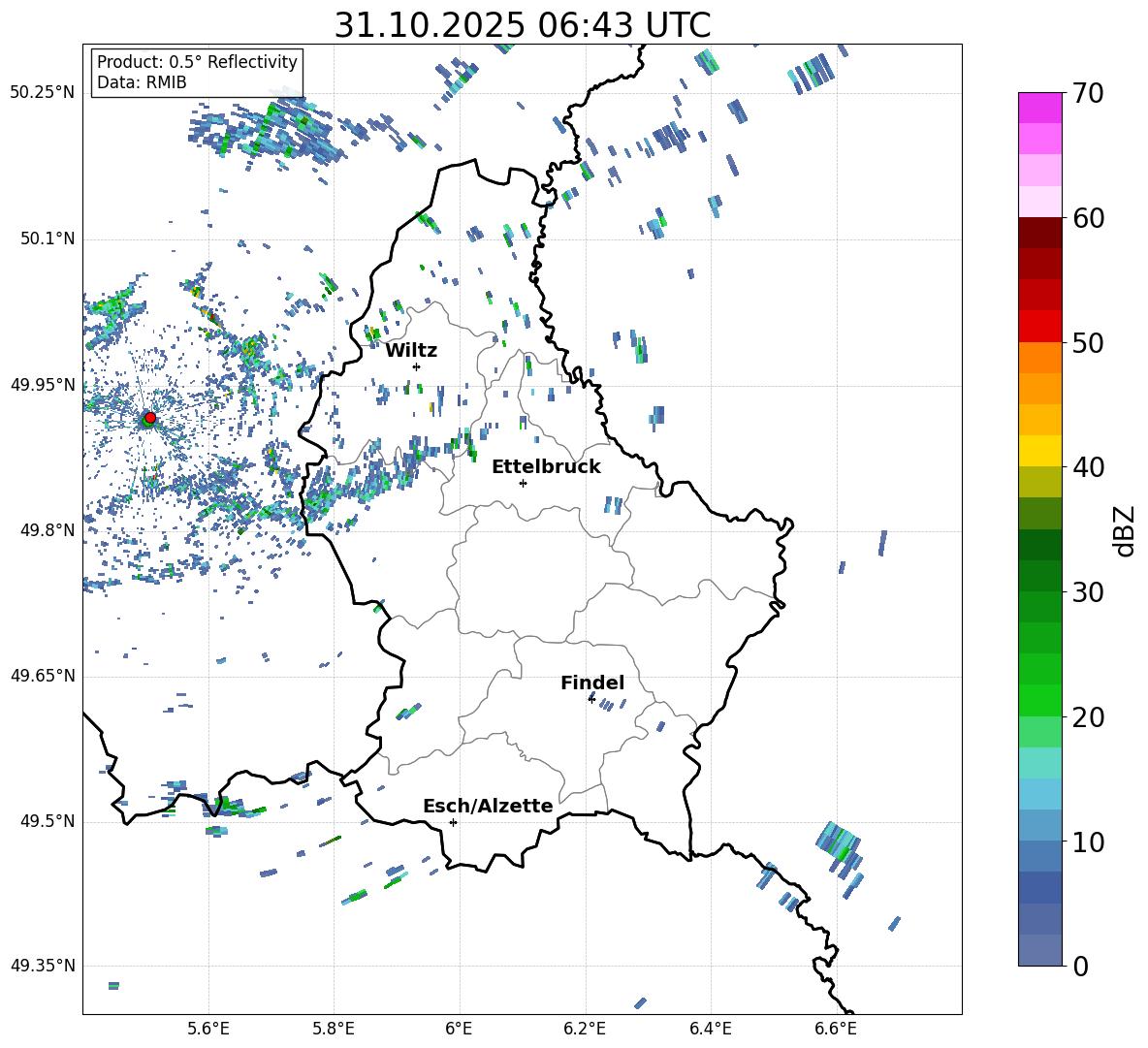1148x1048 pixels.
Task: Click the cross marker below Wiltz
Action: pyautogui.click(x=416, y=366)
